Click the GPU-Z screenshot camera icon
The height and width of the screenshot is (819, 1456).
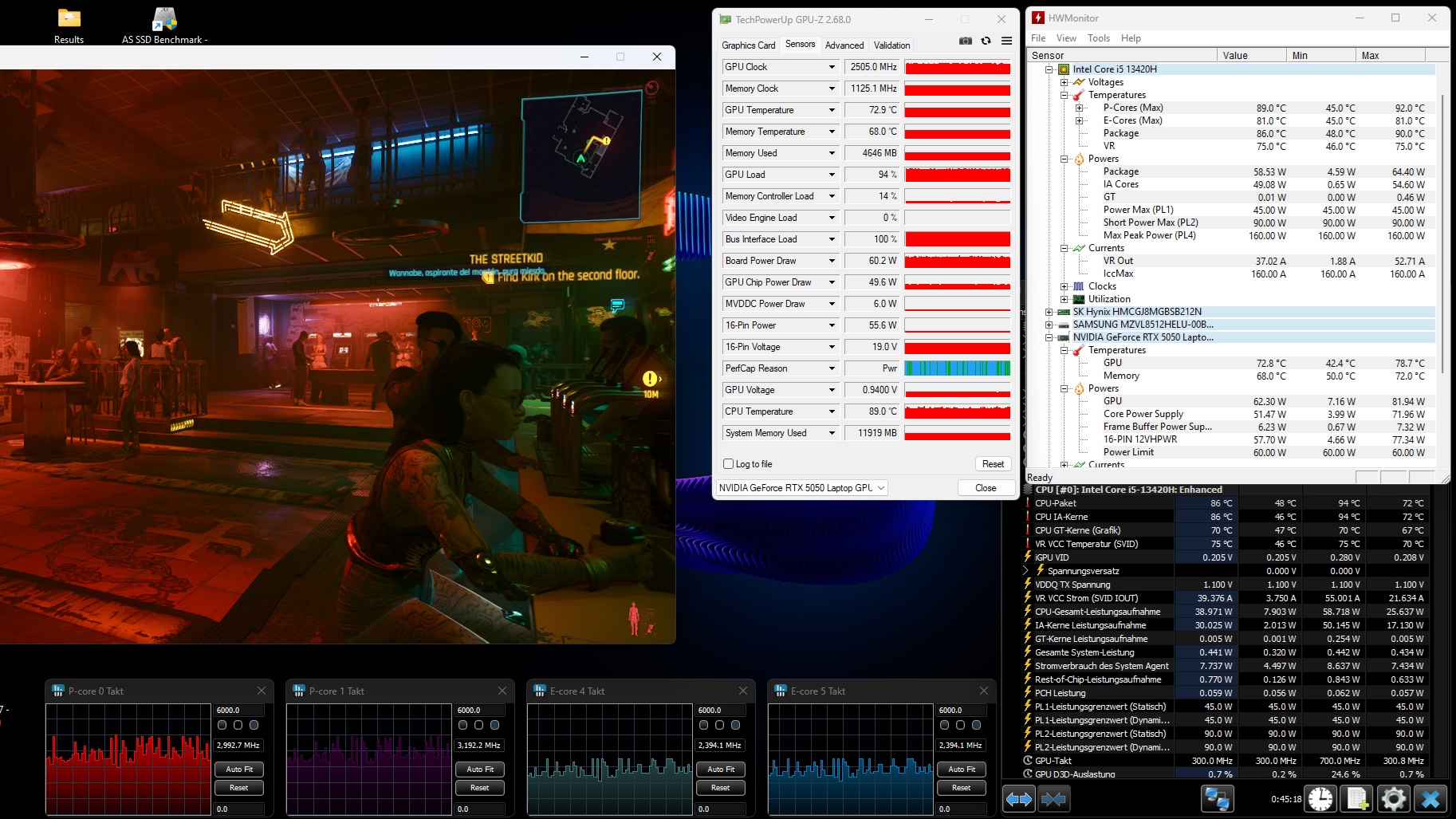pos(966,41)
